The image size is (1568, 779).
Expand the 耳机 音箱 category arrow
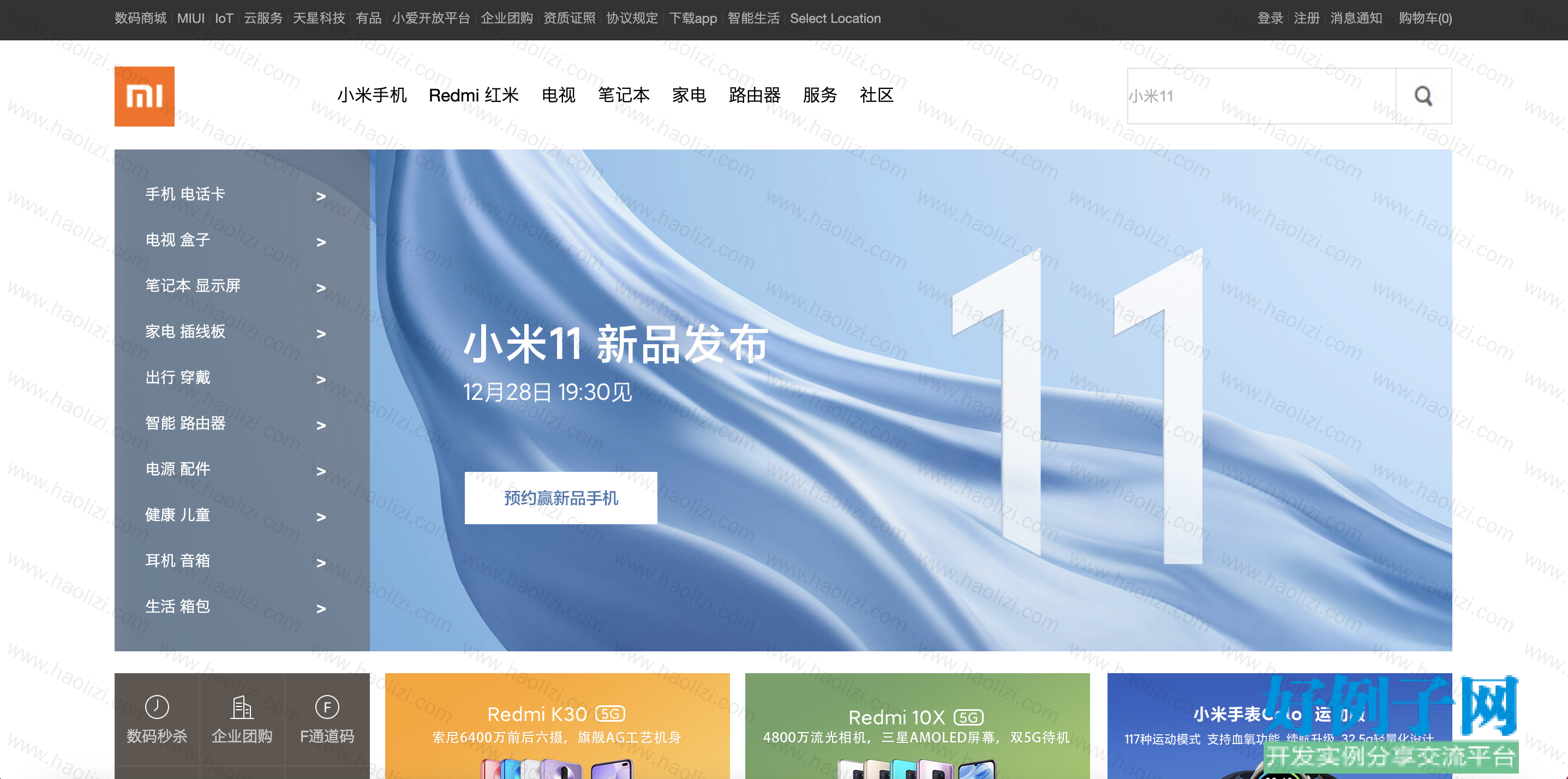321,563
